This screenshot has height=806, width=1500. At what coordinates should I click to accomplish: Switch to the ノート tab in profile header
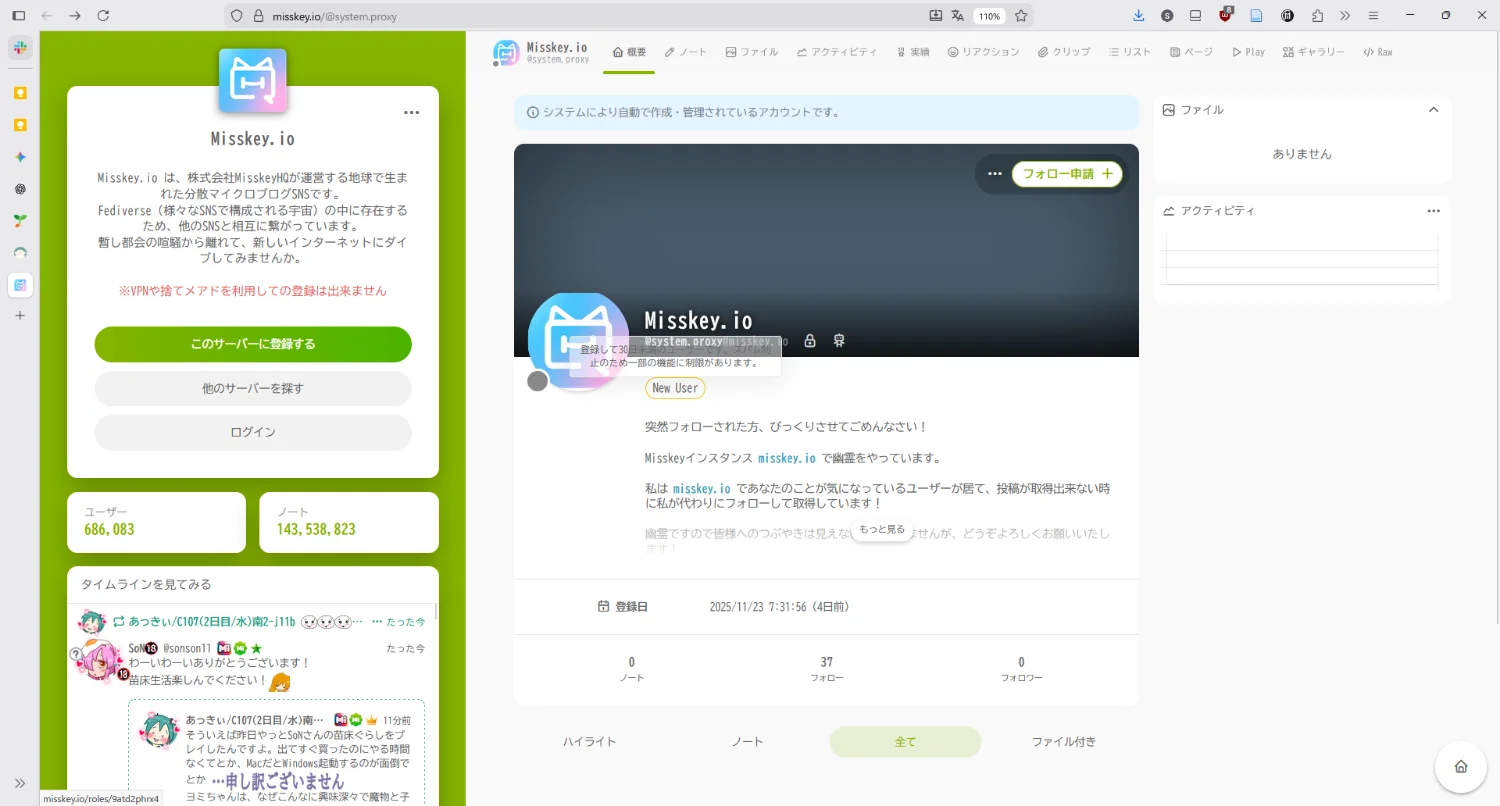coord(685,52)
